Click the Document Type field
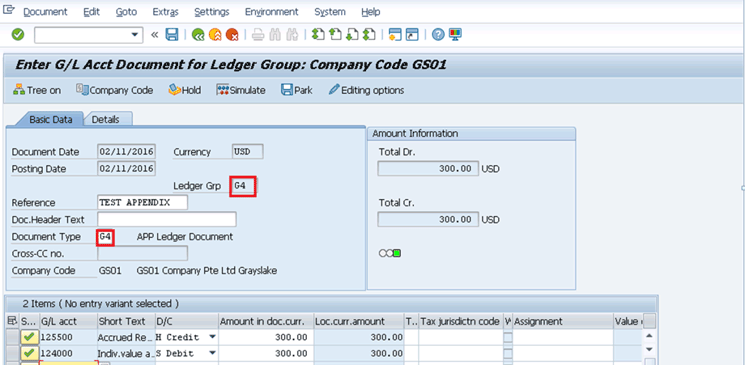Viewport: 745px width, 365px height. pos(105,236)
